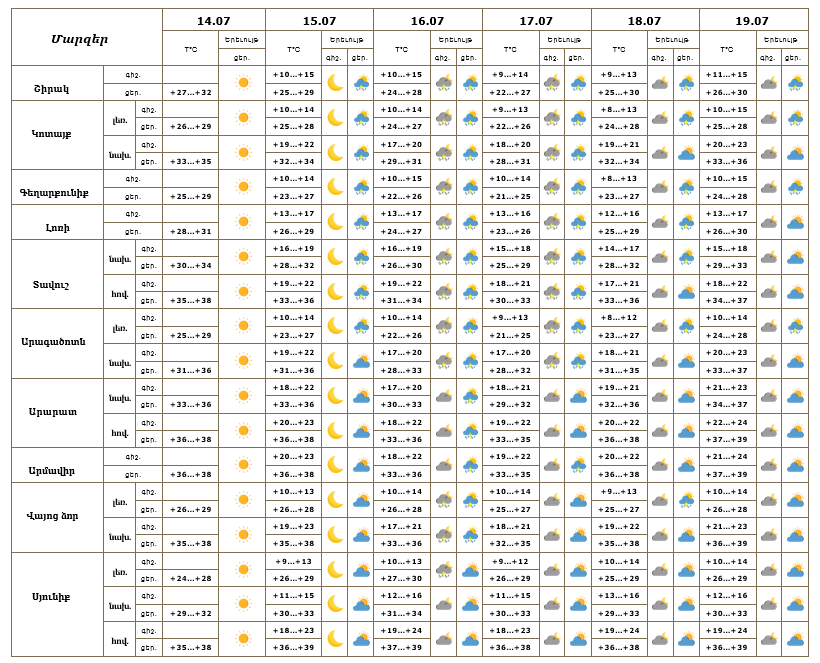Click Գեղարքունիք moon icon in the 15.07 column

pos(335,187)
